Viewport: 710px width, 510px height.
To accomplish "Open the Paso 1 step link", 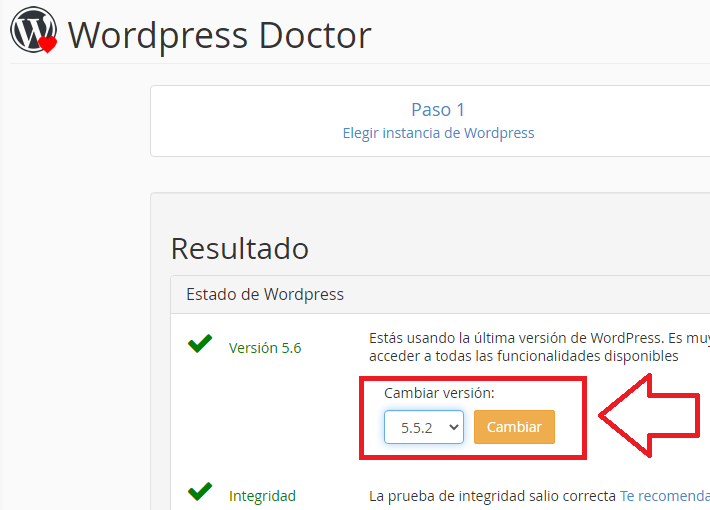I will 438,110.
